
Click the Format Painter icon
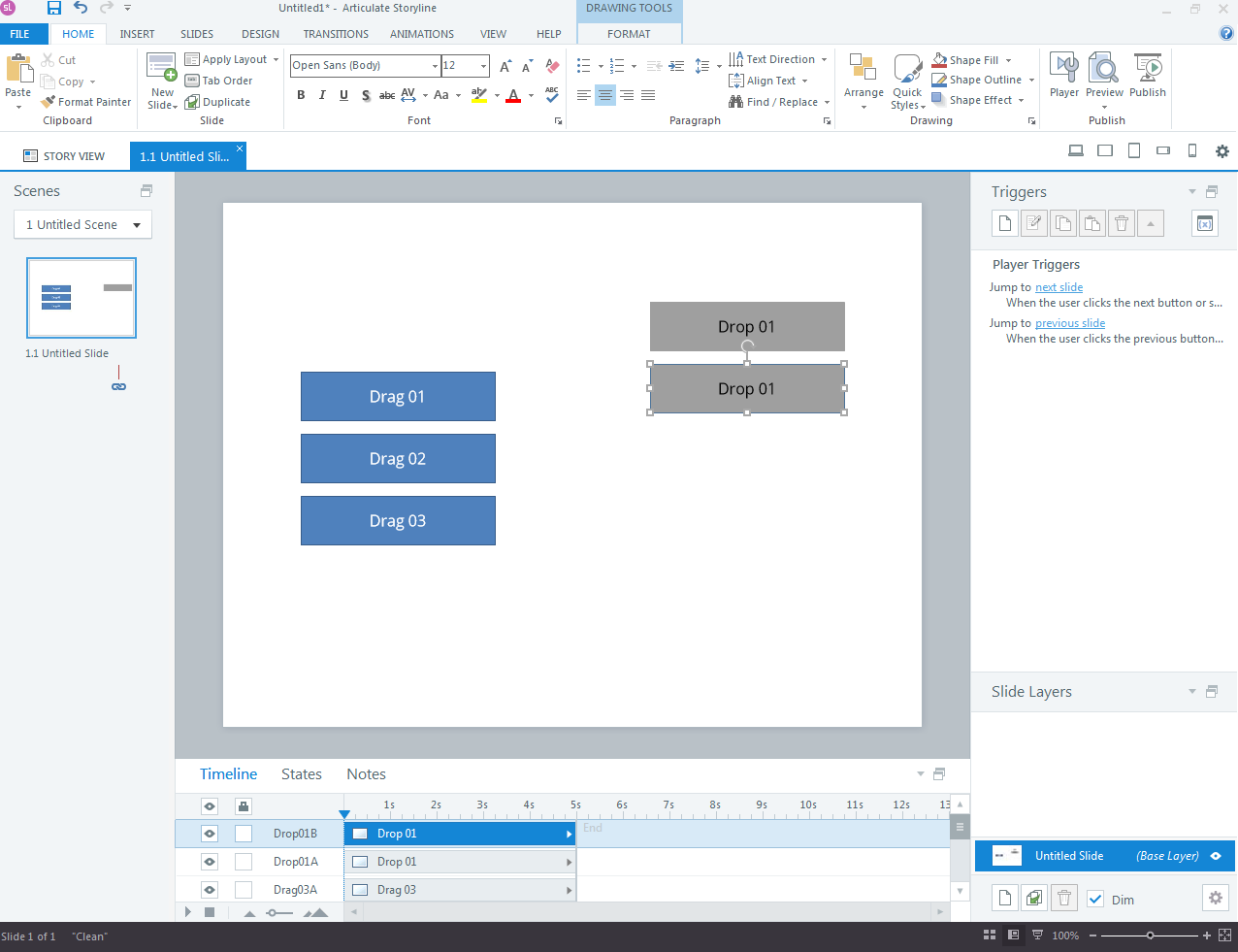click(49, 102)
